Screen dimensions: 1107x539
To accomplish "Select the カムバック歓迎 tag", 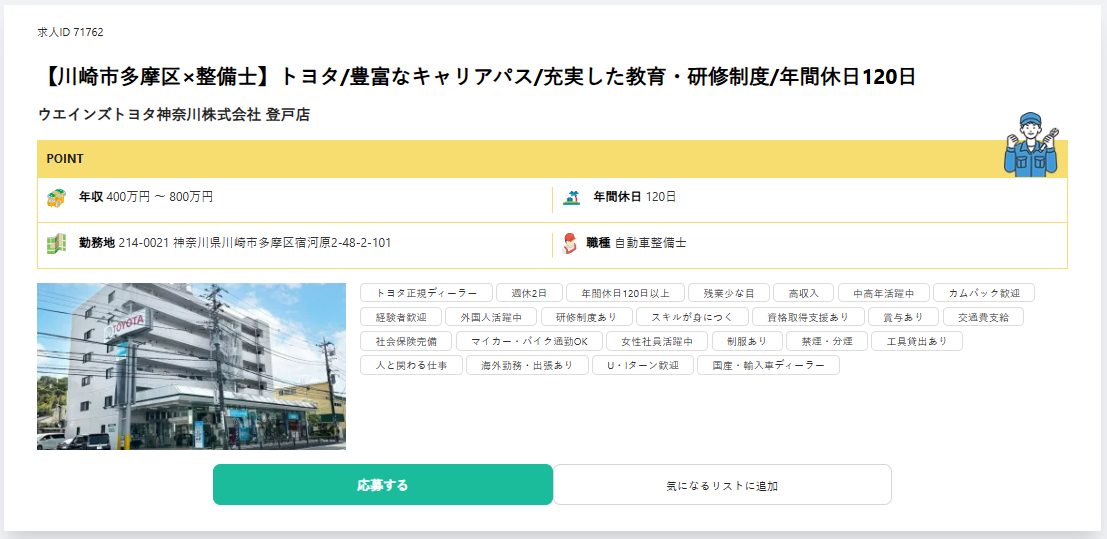I will pos(984,292).
